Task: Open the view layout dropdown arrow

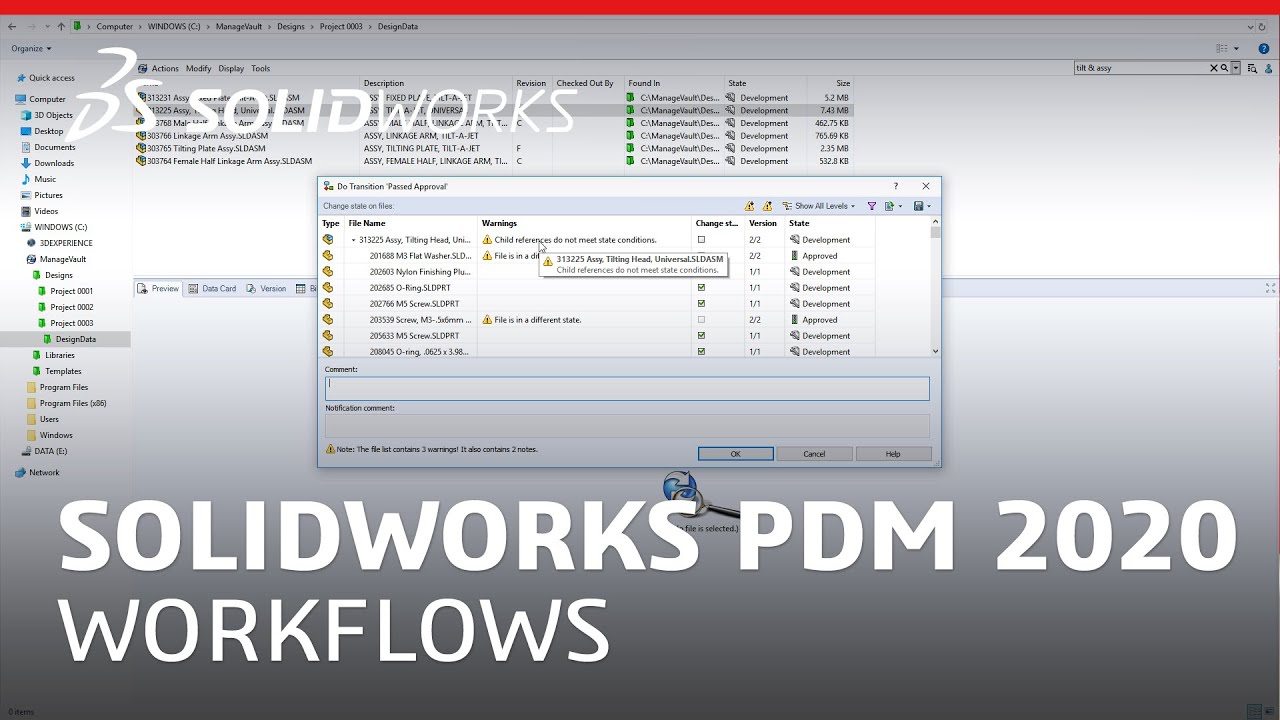Action: pyautogui.click(x=1236, y=48)
